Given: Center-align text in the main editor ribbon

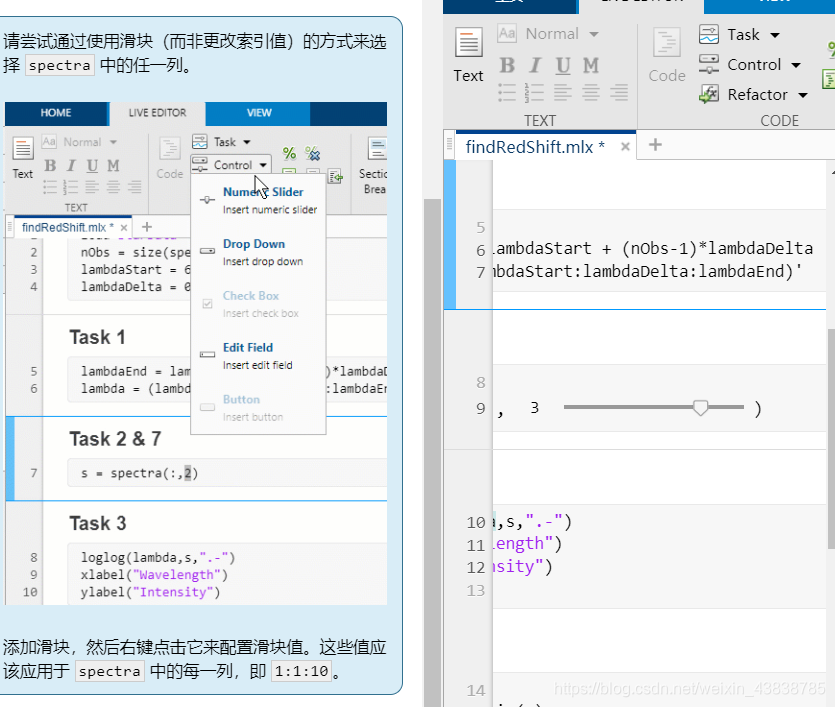Looking at the screenshot, I should point(591,92).
